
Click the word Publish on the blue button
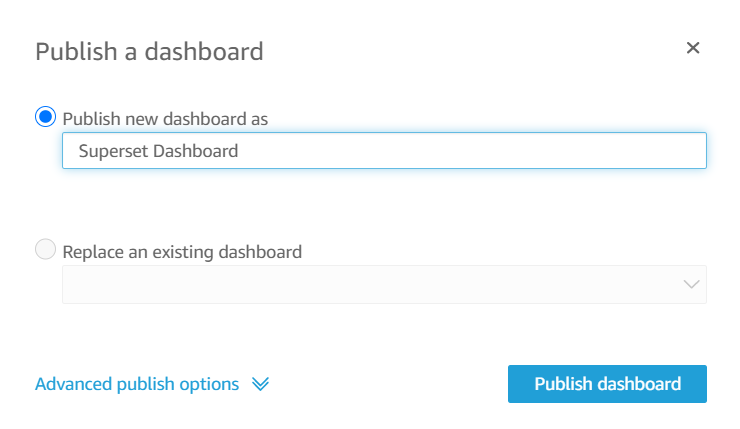coord(563,384)
